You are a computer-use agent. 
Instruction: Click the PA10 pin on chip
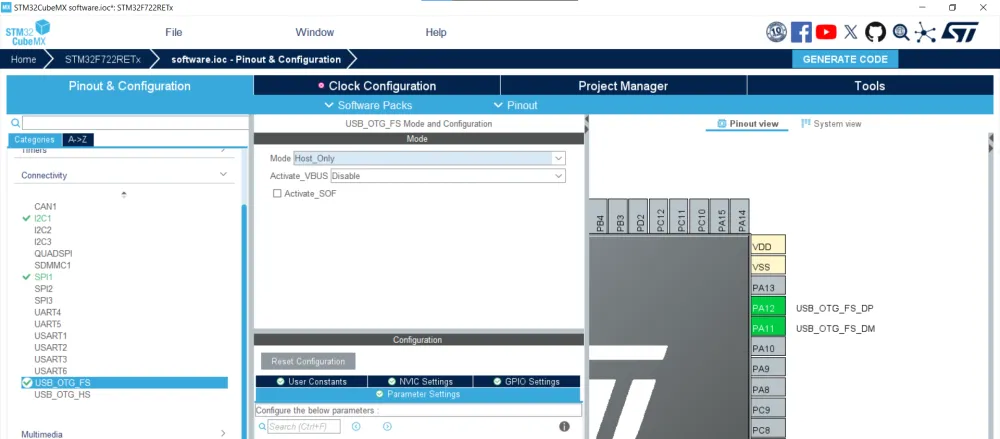pyautogui.click(x=768, y=348)
